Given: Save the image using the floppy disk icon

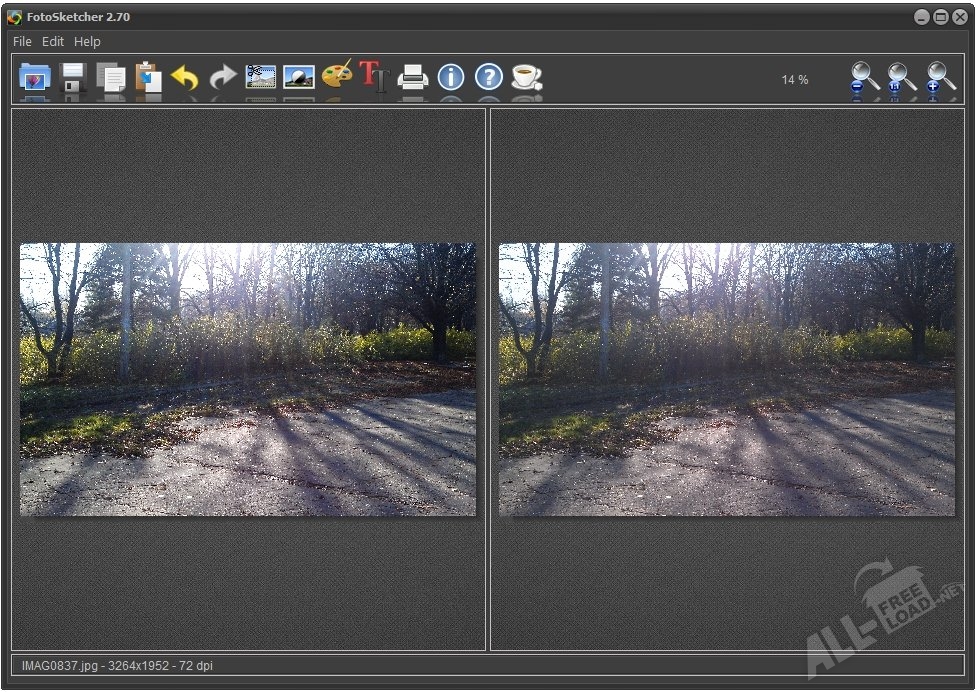Looking at the screenshot, I should click(x=73, y=77).
